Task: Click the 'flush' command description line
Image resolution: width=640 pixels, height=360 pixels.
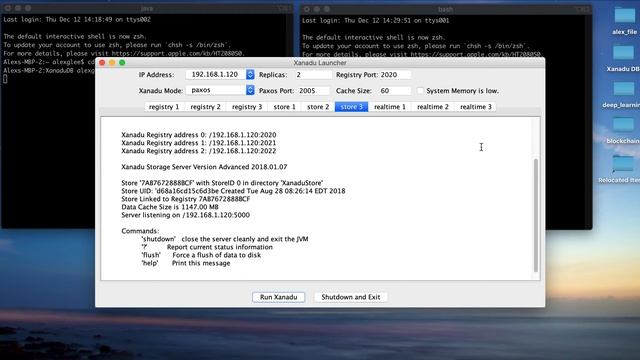Action: click(201, 255)
